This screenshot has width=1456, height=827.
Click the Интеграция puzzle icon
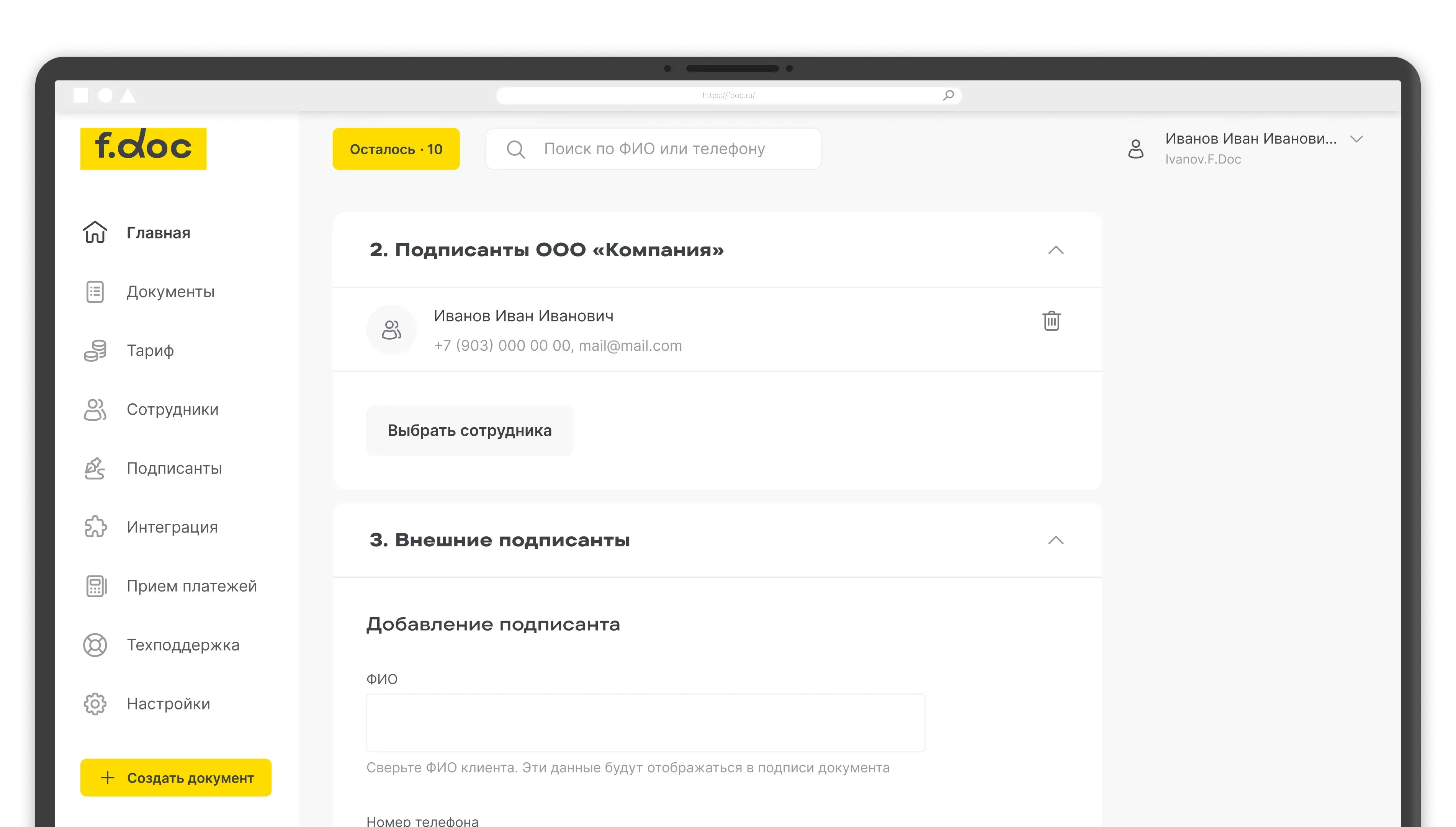tap(95, 527)
